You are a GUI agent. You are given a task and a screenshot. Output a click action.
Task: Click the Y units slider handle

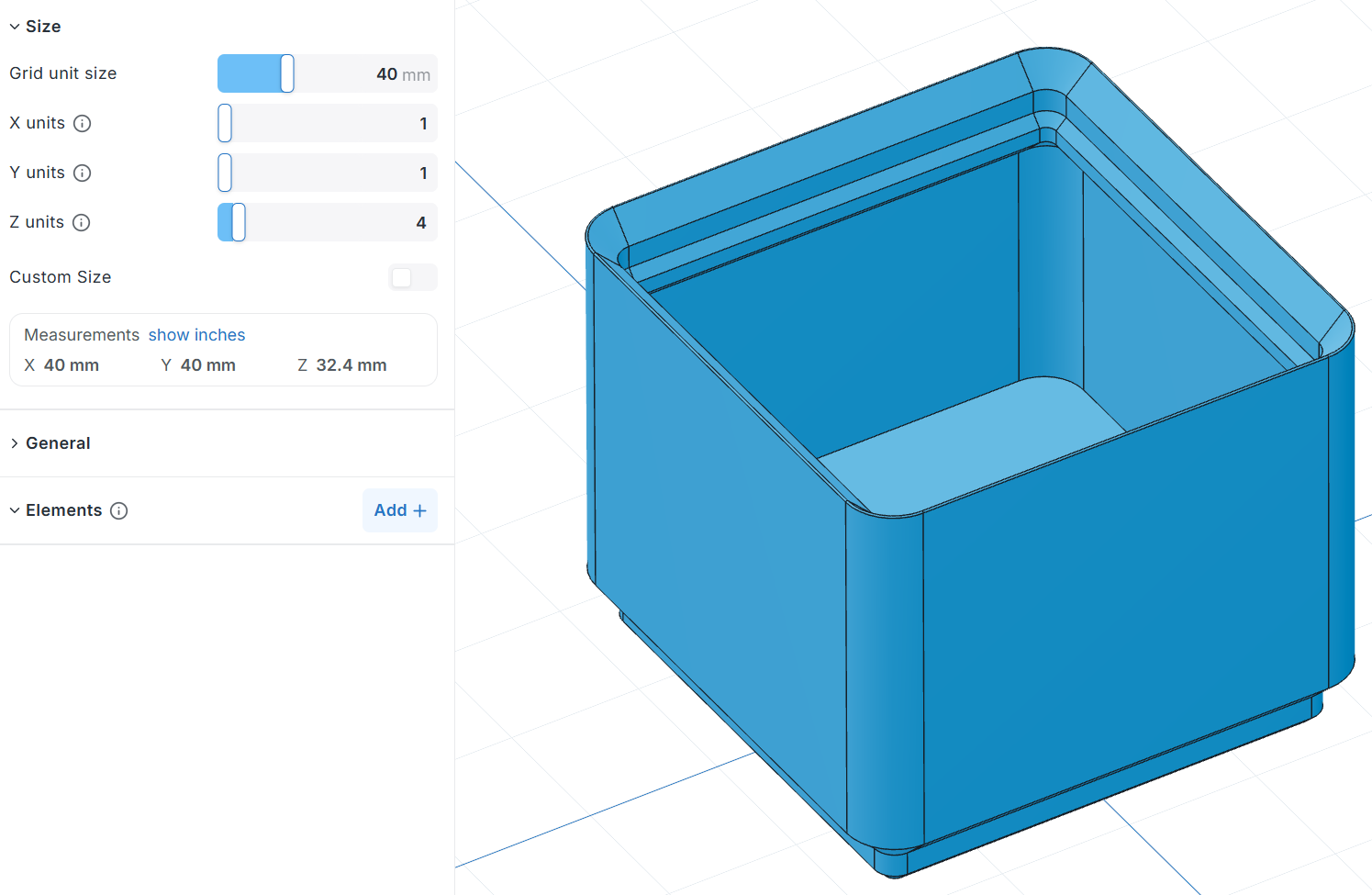tap(225, 173)
